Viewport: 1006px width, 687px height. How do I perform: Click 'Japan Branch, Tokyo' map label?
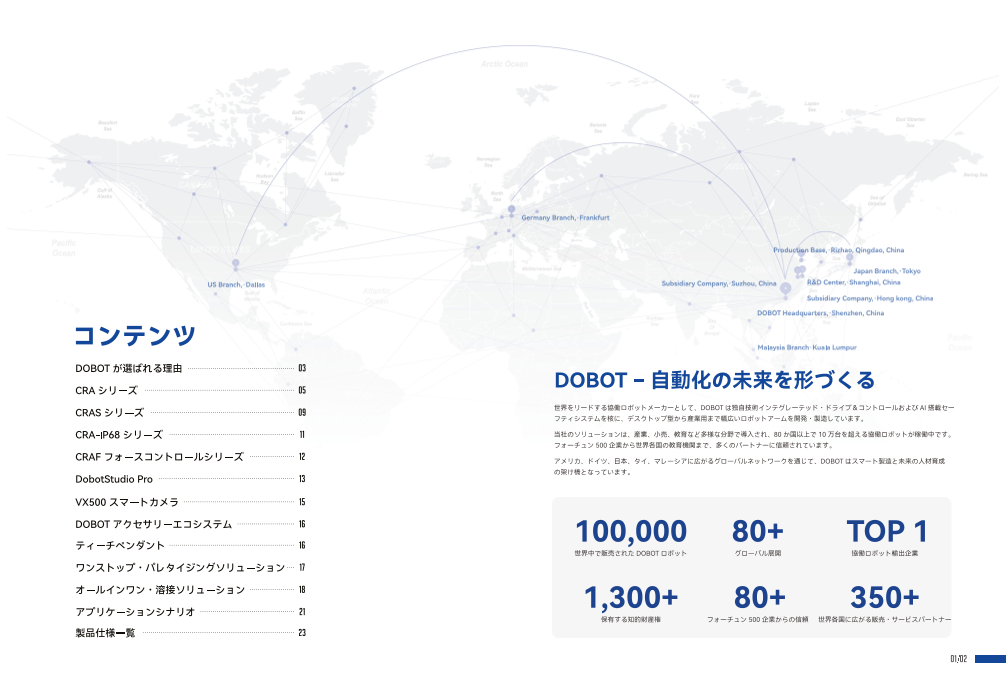point(887,271)
